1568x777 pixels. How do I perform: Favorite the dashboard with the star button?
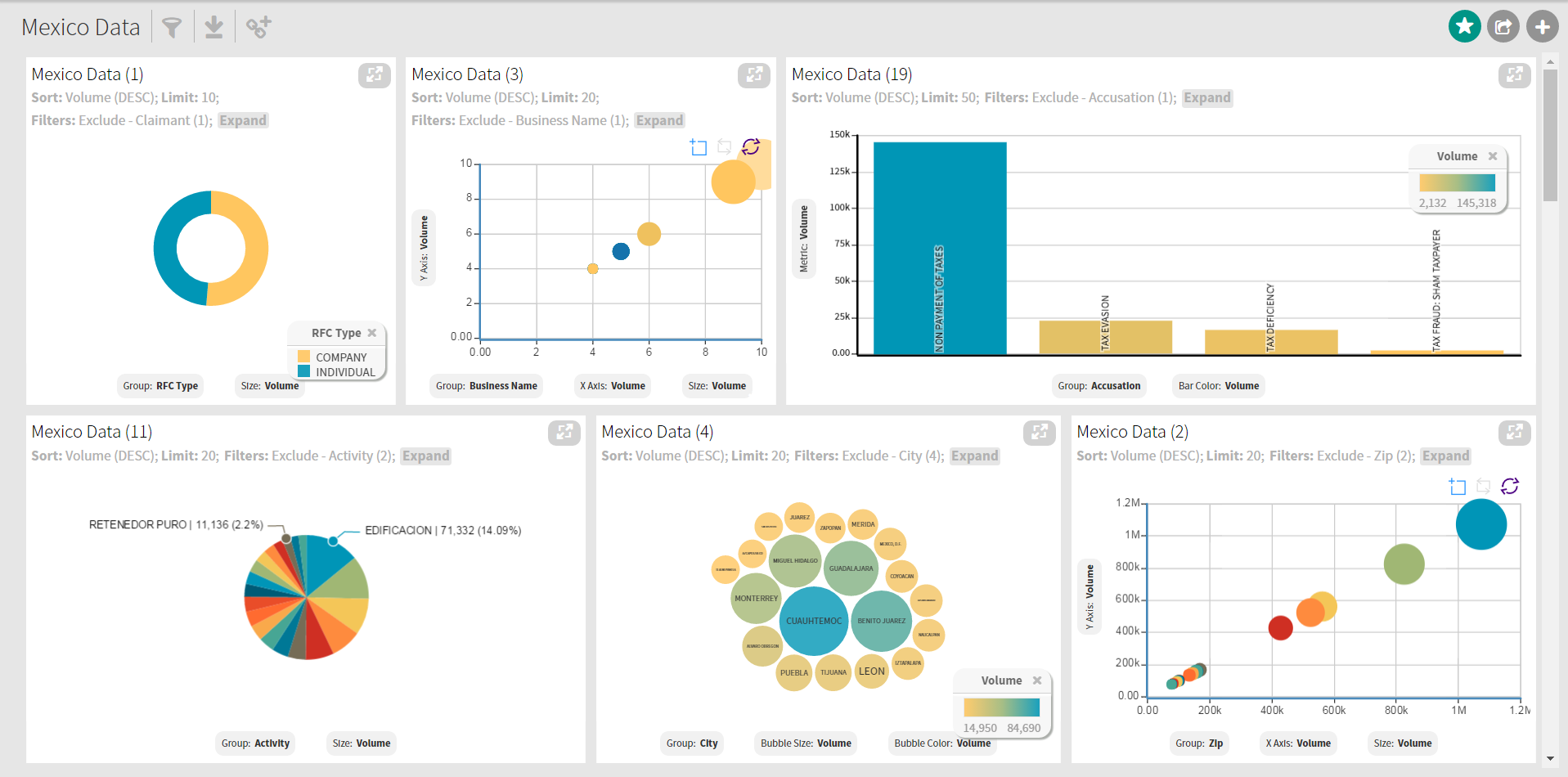[1464, 26]
